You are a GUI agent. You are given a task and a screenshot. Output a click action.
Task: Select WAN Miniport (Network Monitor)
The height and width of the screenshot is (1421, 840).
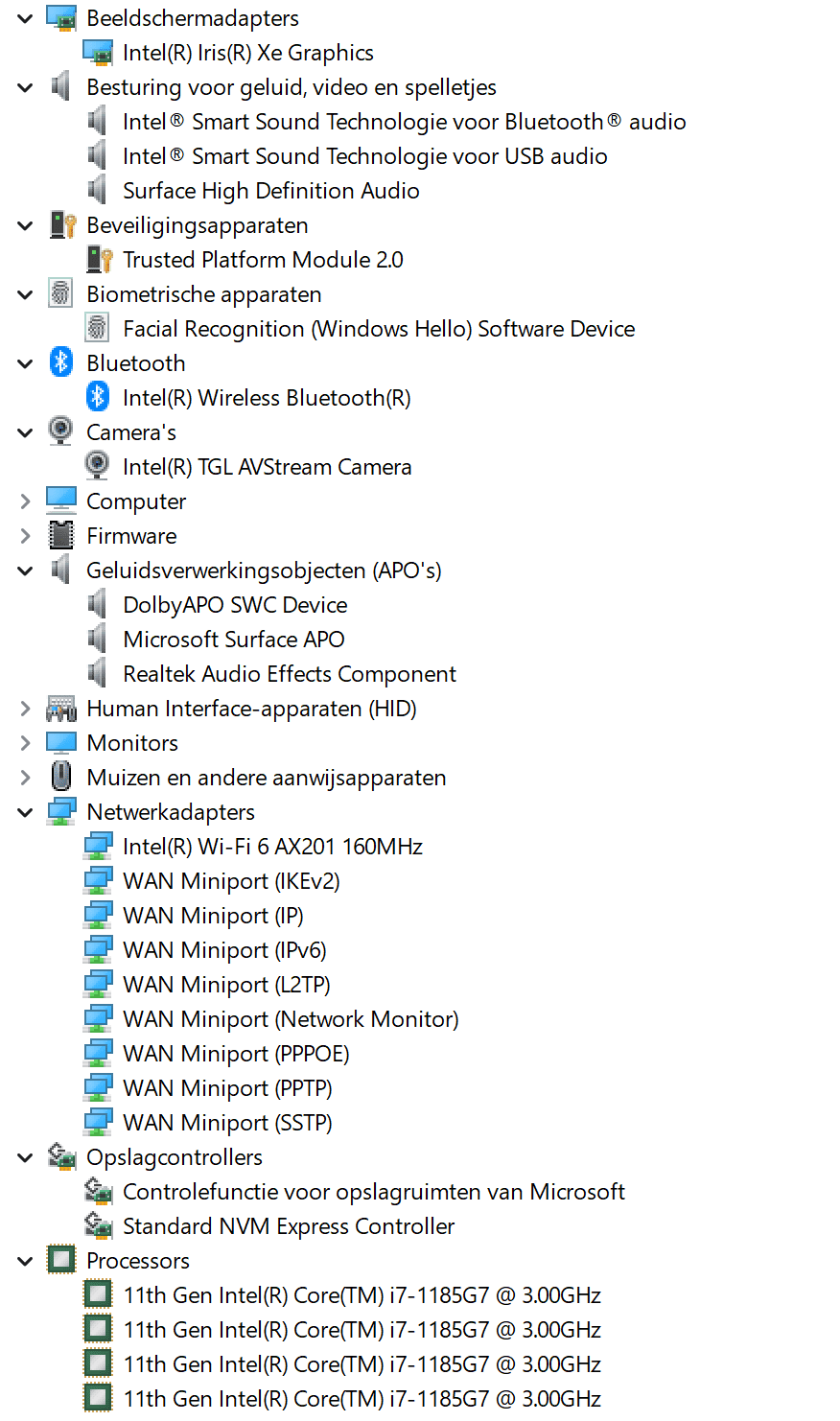pos(291,1019)
